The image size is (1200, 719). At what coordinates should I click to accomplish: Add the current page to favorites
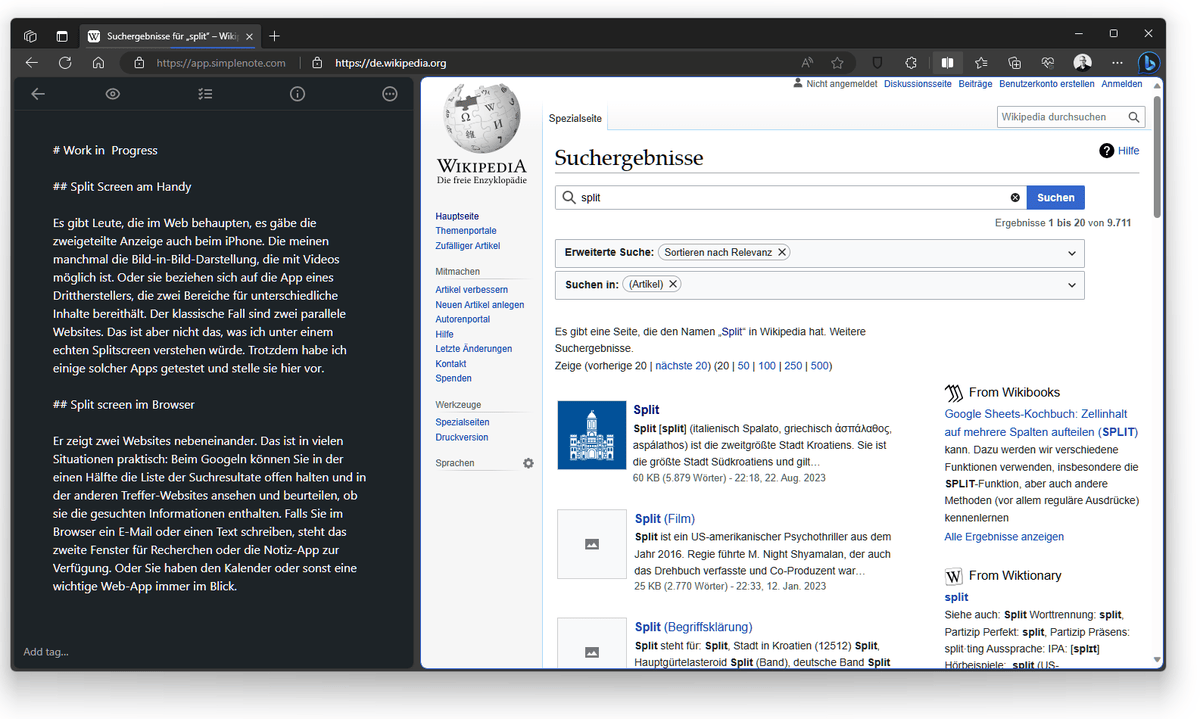coord(838,62)
